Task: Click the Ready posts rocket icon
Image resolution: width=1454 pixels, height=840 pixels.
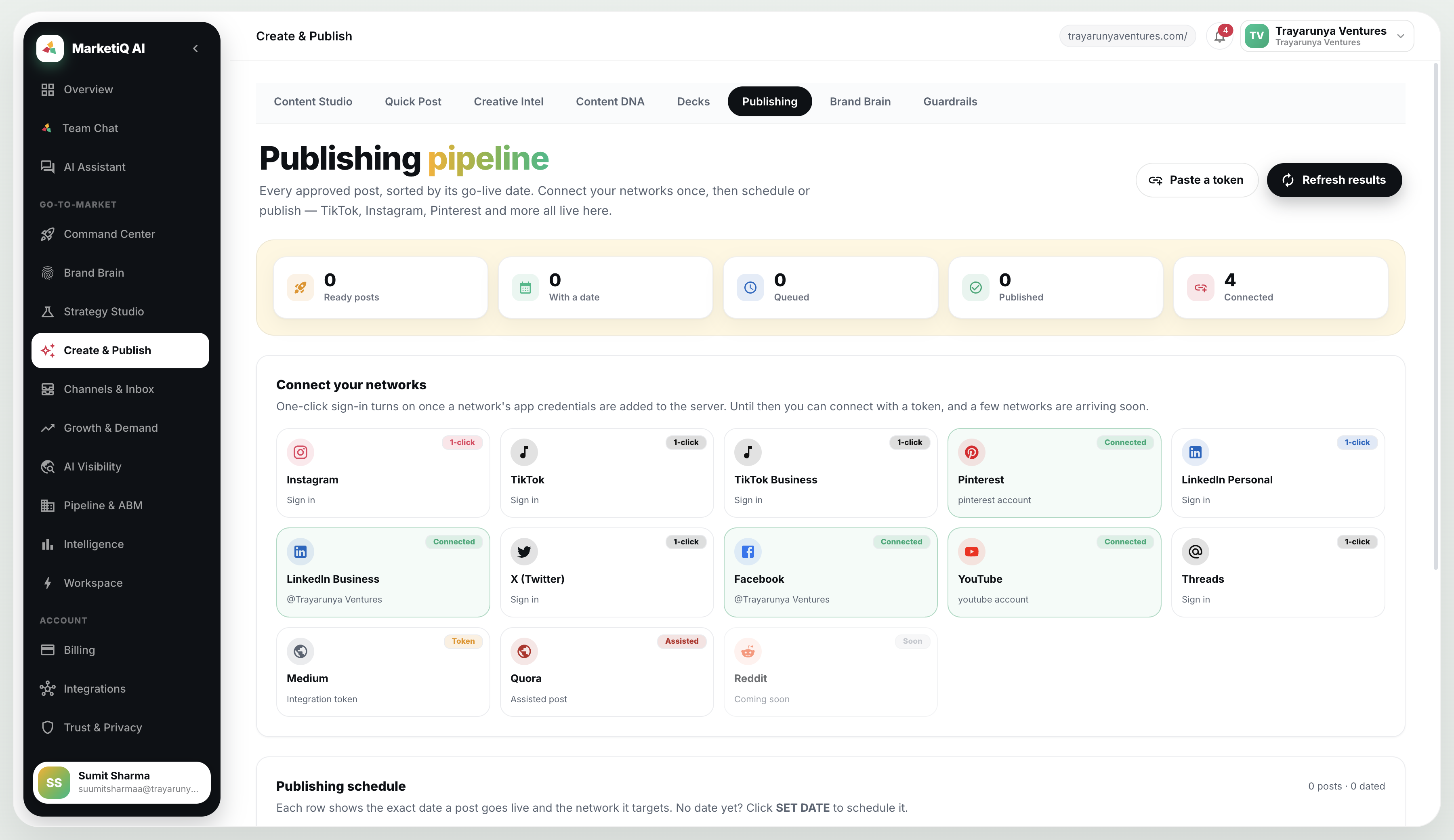Action: pos(300,287)
